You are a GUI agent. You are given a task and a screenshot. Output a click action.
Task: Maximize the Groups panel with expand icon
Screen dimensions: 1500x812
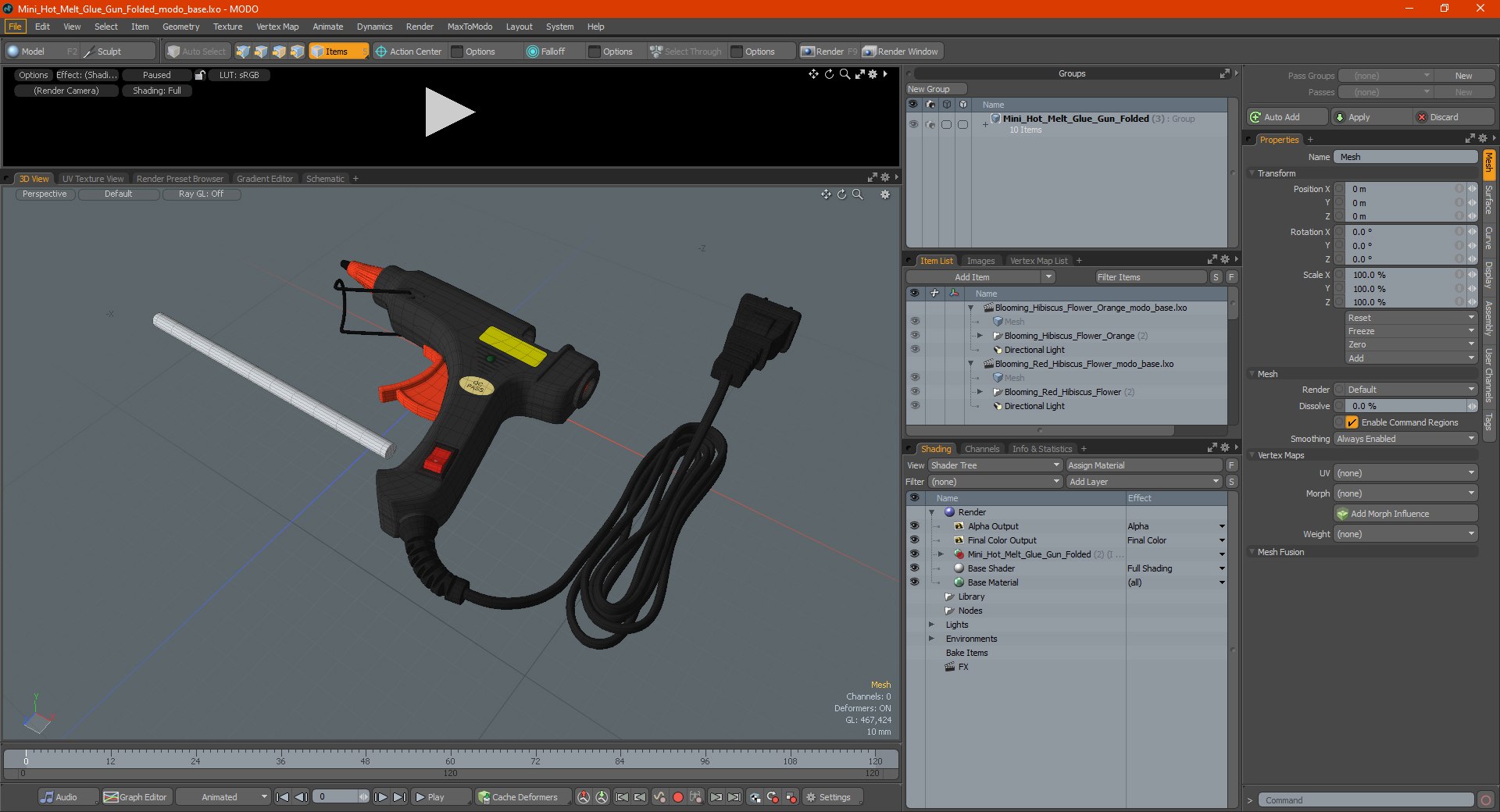click(1224, 73)
